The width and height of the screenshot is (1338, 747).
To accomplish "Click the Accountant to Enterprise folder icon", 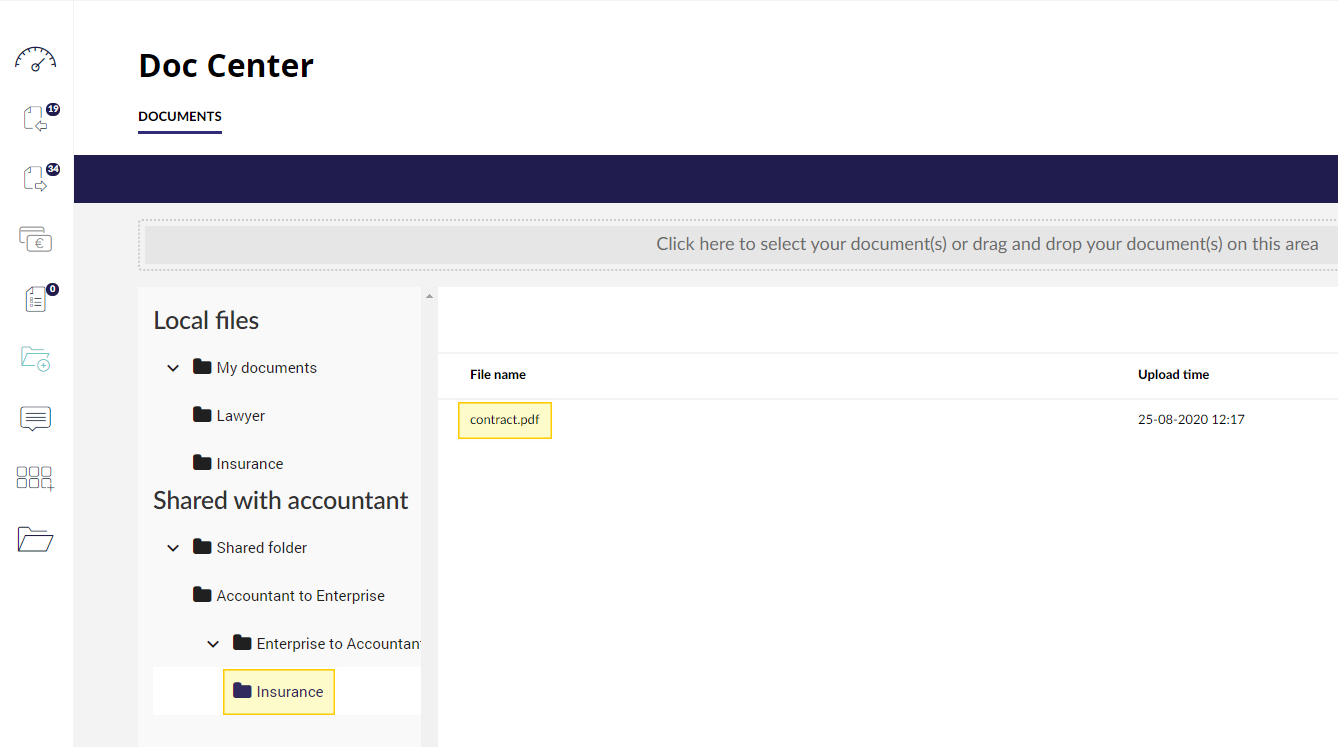I will point(202,595).
